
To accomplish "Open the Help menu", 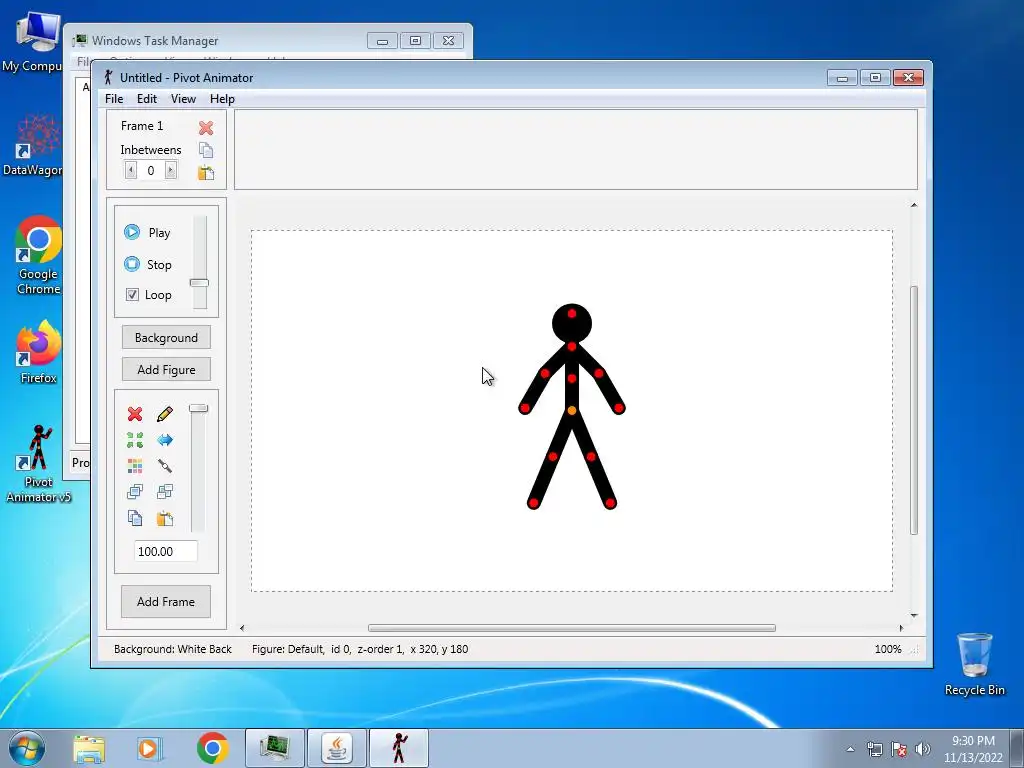I will (222, 99).
